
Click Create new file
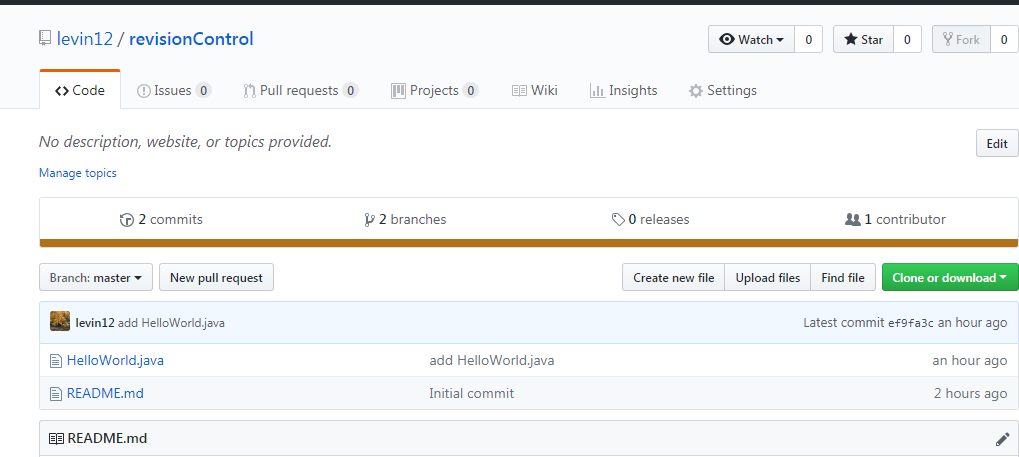coord(673,278)
